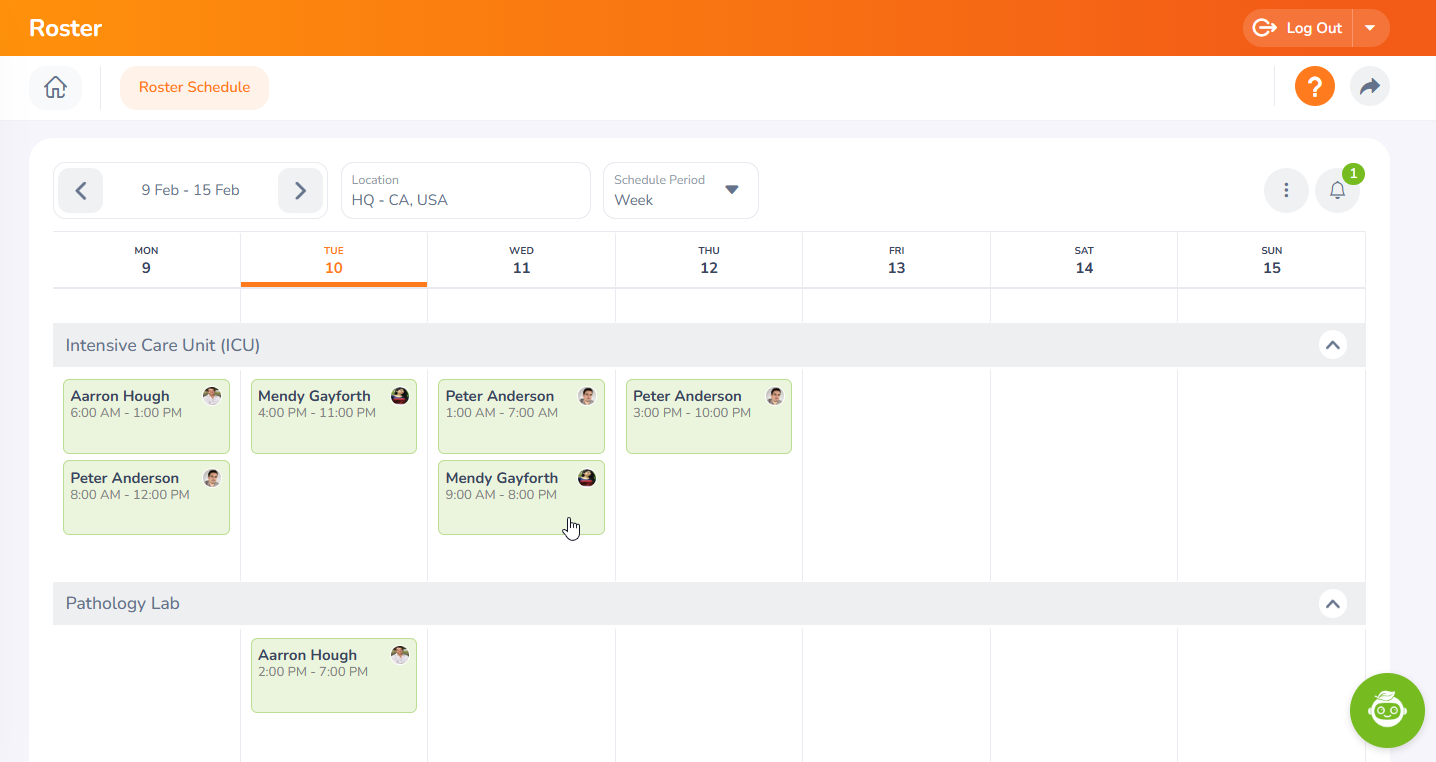
Task: Select the Roster Schedule tab
Action: pos(194,88)
